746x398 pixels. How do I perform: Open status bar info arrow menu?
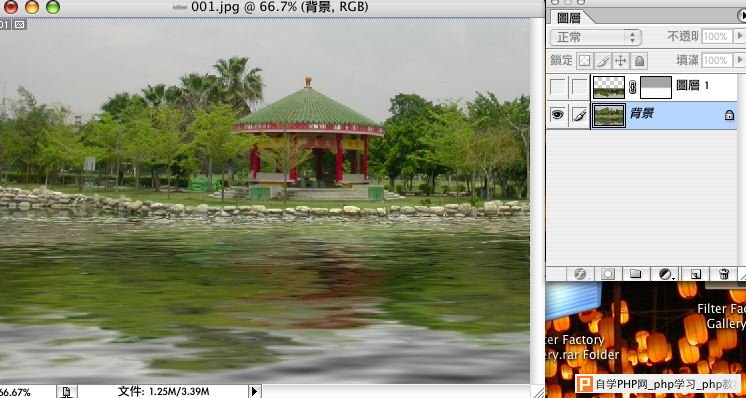[x=254, y=391]
